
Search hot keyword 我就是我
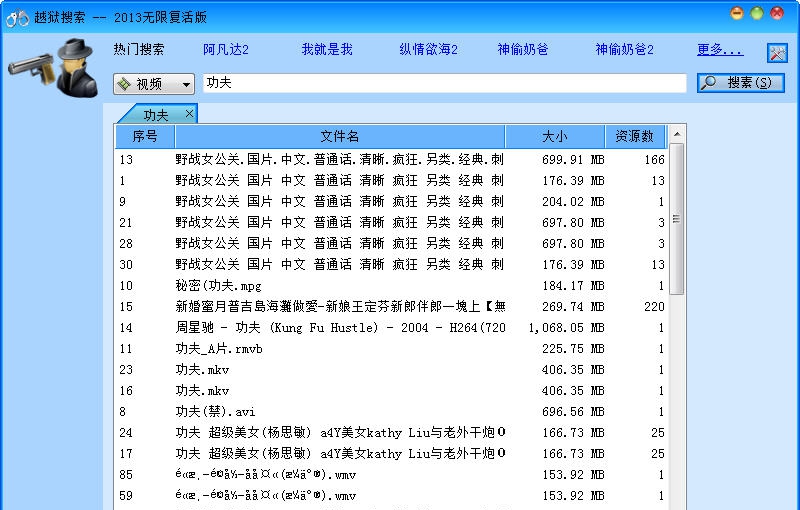click(327, 49)
